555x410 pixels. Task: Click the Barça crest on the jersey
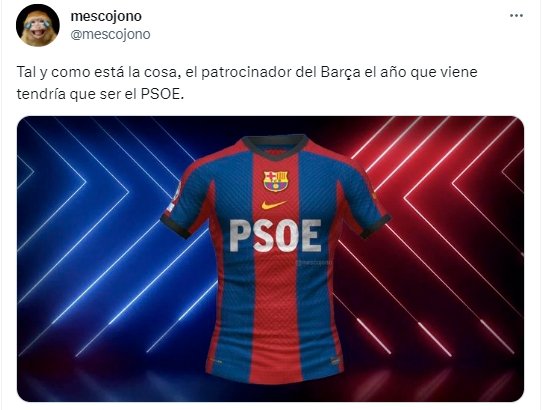pyautogui.click(x=276, y=181)
